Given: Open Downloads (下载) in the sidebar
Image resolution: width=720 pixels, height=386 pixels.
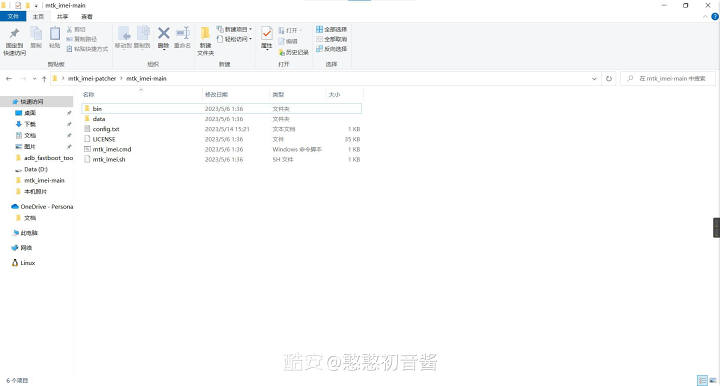Looking at the screenshot, I should click(30, 124).
